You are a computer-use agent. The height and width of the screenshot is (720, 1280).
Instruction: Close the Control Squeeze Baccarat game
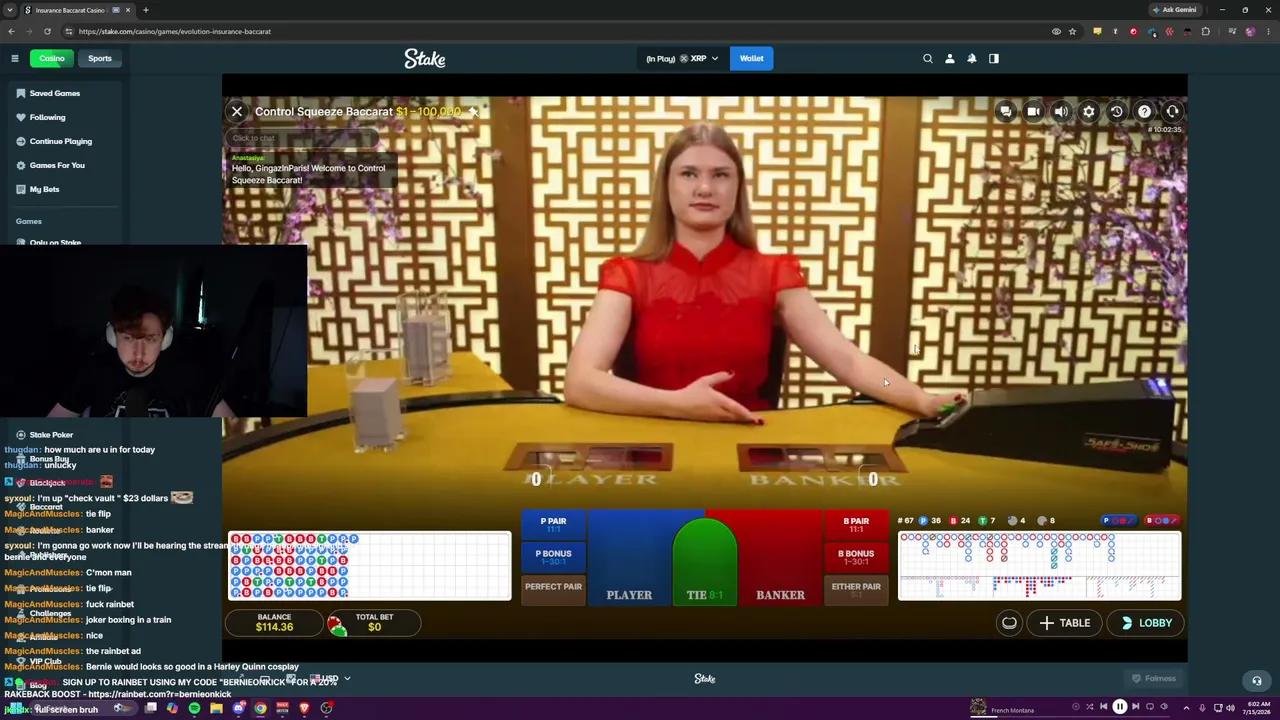(x=237, y=112)
